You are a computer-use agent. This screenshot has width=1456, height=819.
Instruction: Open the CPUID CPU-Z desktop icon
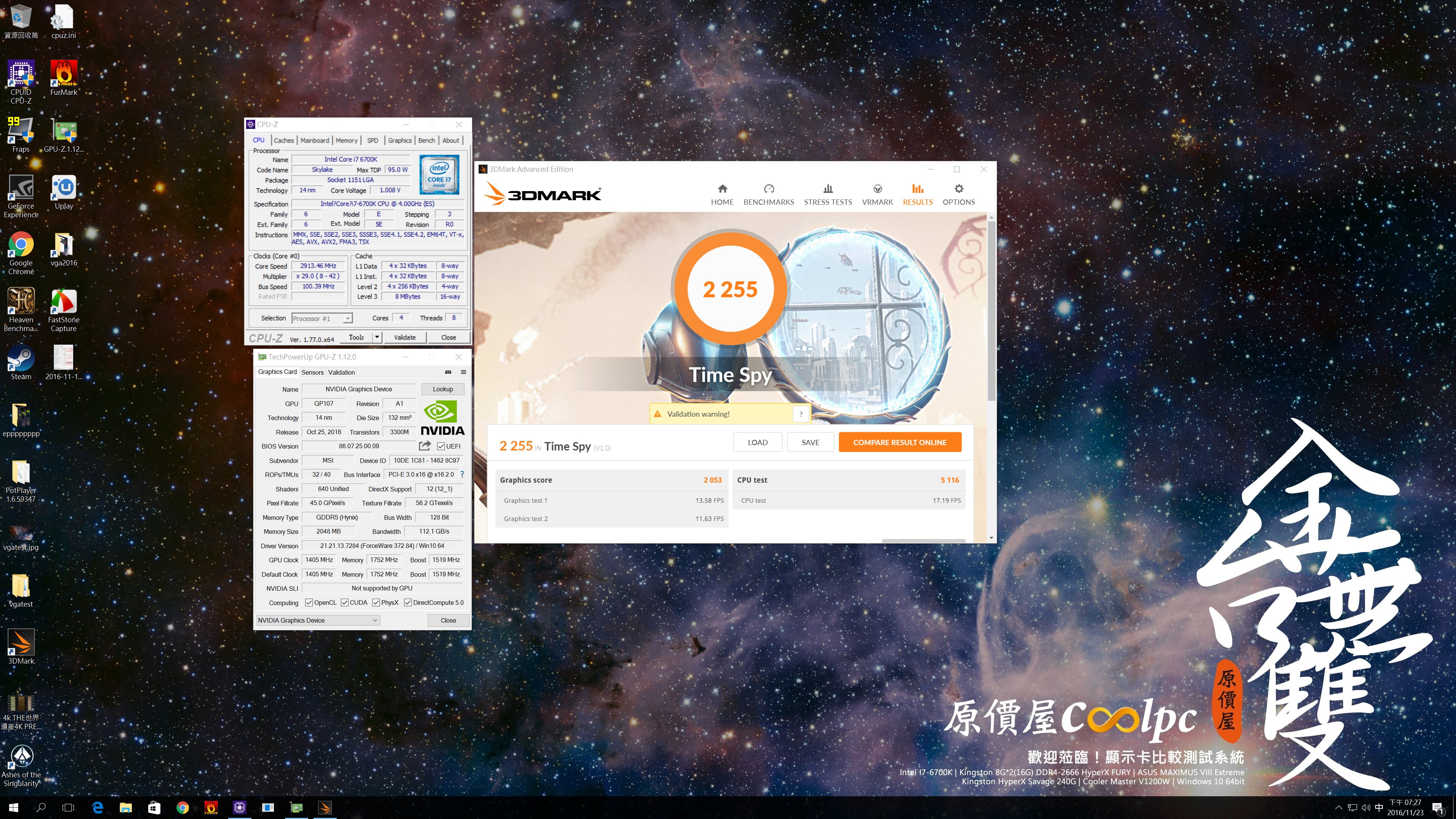[21, 82]
